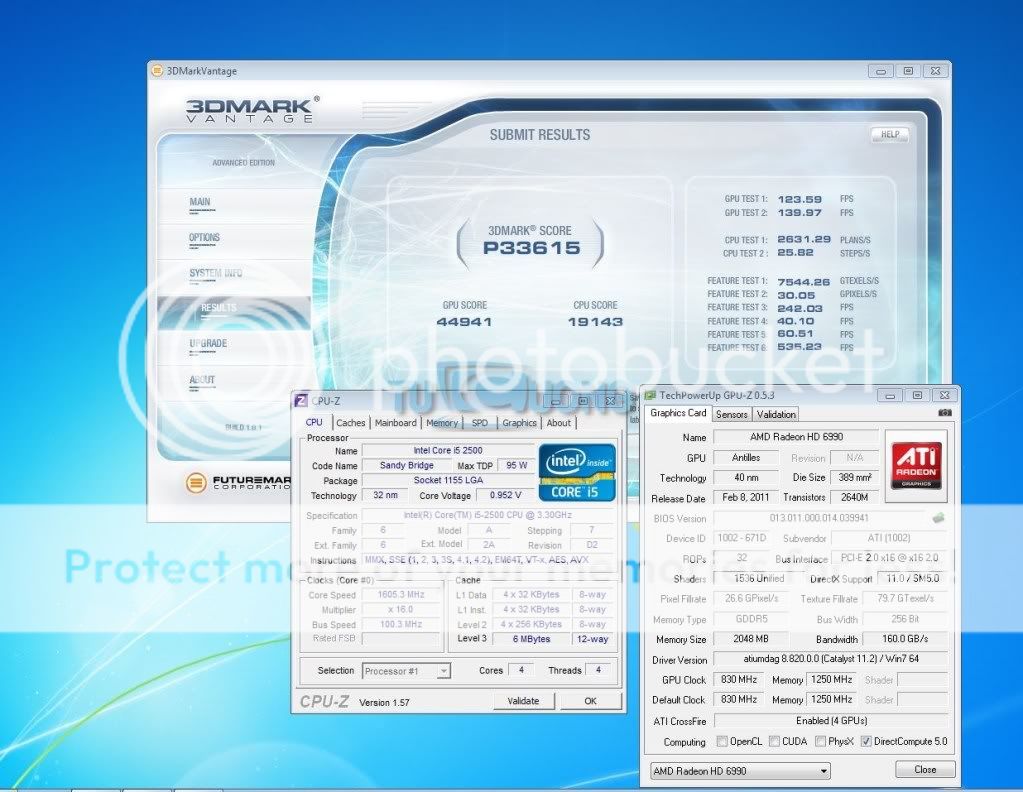Open the About tab in CPU-Z
This screenshot has height=792, width=1023.
[558, 423]
